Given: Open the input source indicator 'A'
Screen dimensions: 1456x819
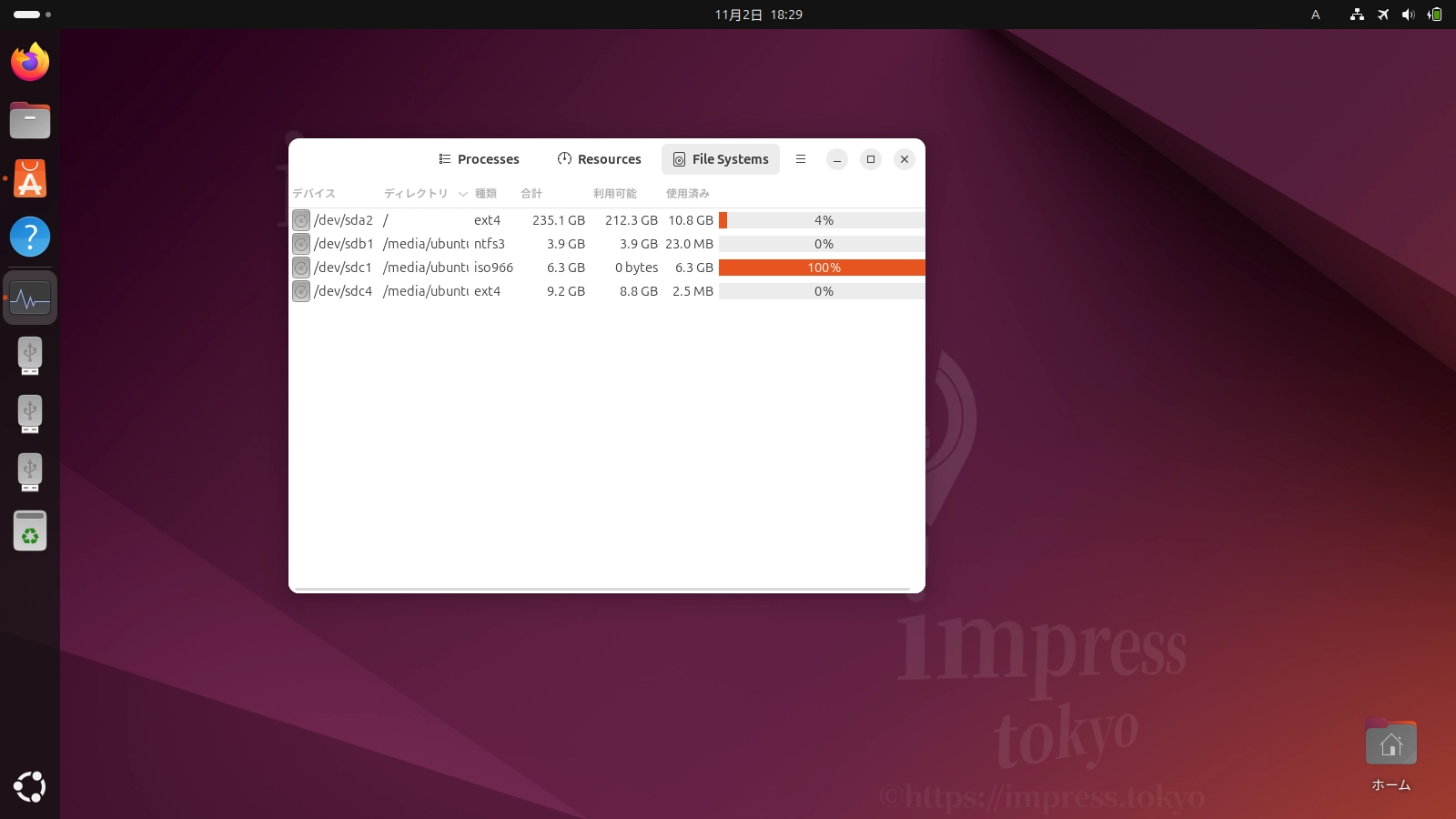Looking at the screenshot, I should coord(1315,15).
